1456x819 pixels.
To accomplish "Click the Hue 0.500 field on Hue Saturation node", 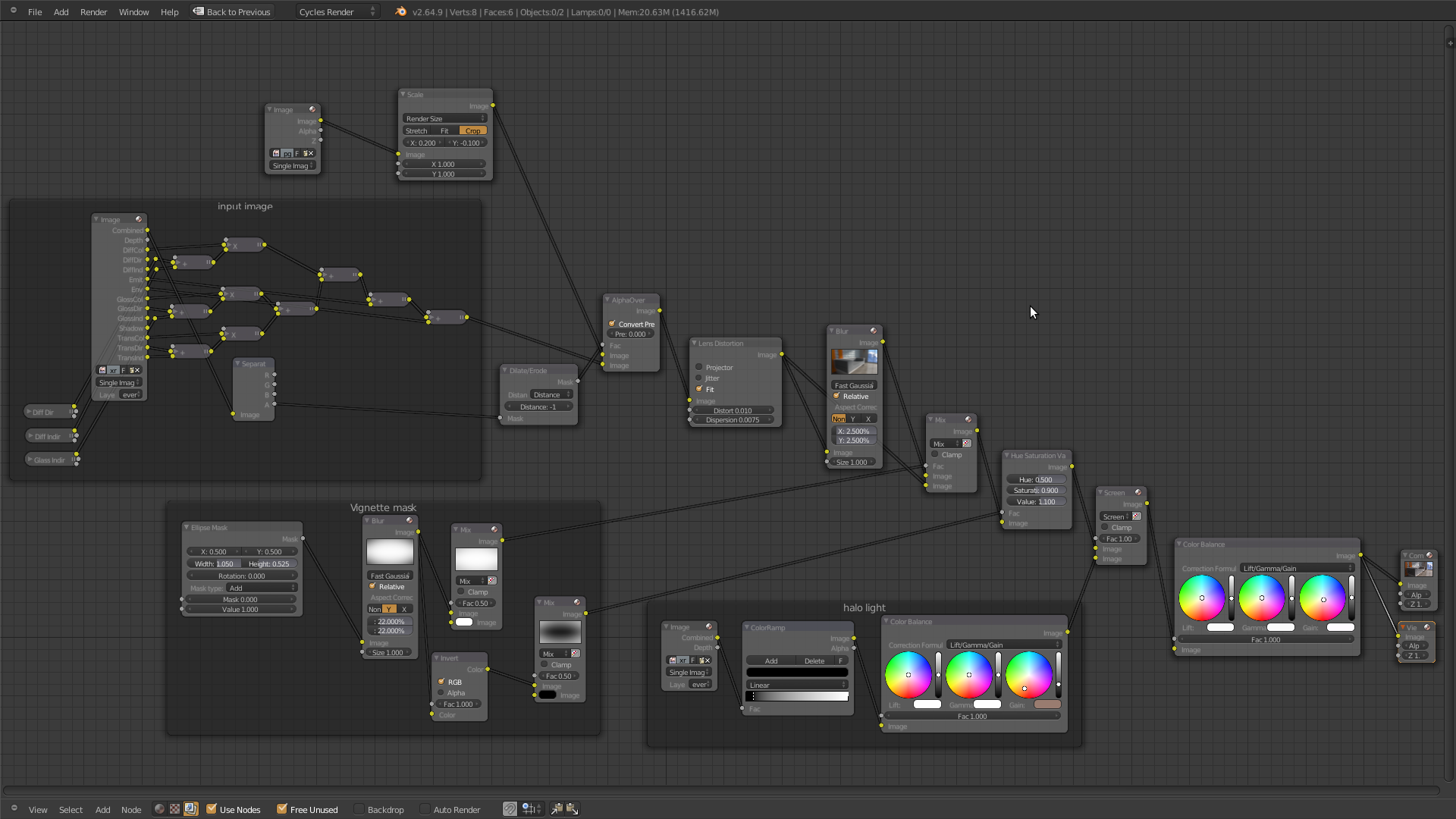I will click(1036, 479).
